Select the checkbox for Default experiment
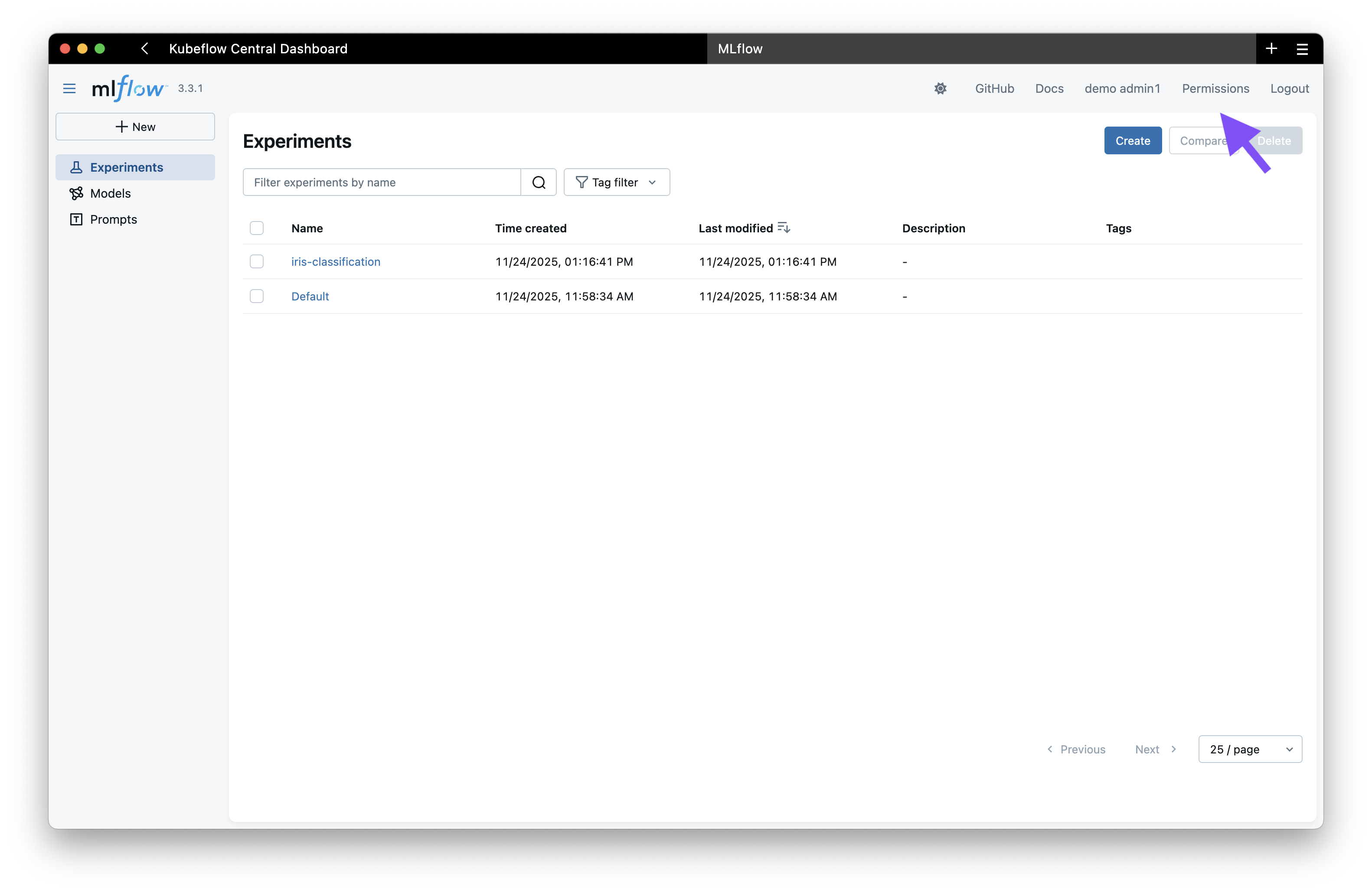Image resolution: width=1372 pixels, height=893 pixels. [x=257, y=296]
